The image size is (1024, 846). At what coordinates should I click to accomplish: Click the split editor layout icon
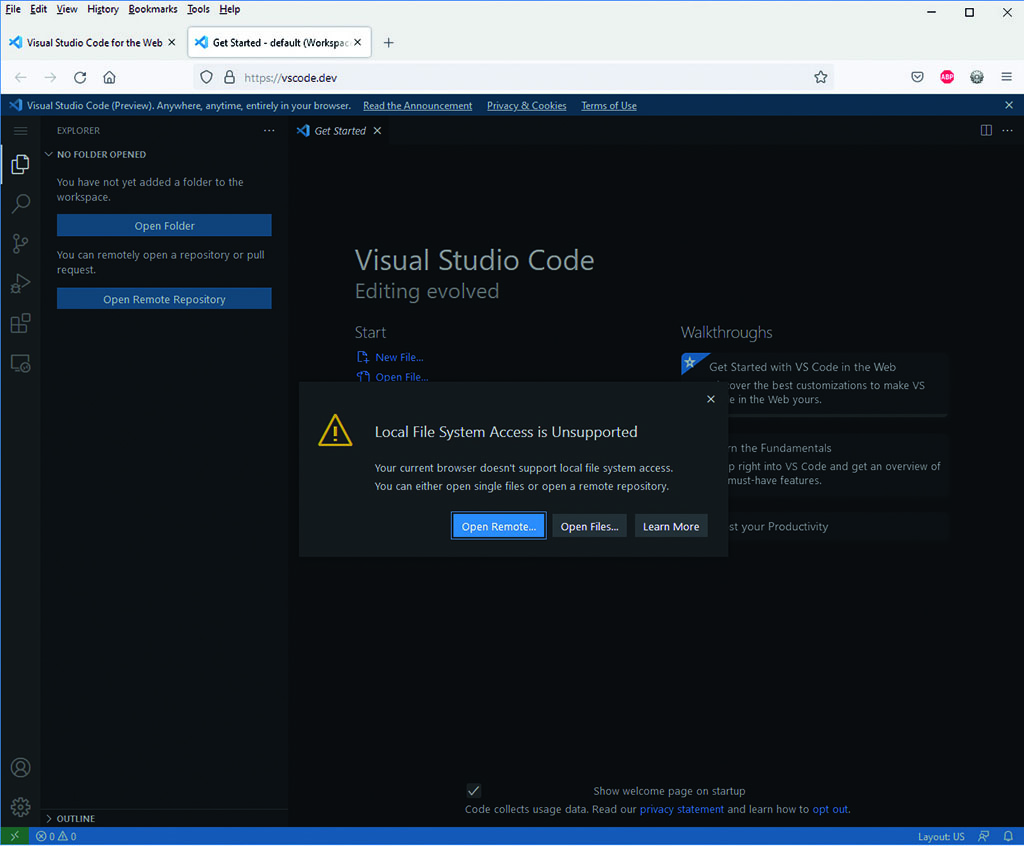coord(986,131)
